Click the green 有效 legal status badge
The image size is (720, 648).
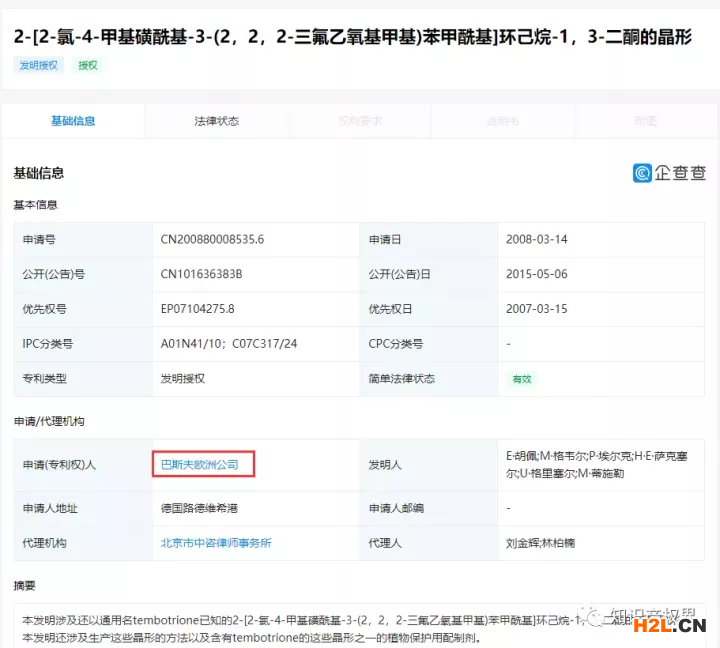click(x=522, y=379)
